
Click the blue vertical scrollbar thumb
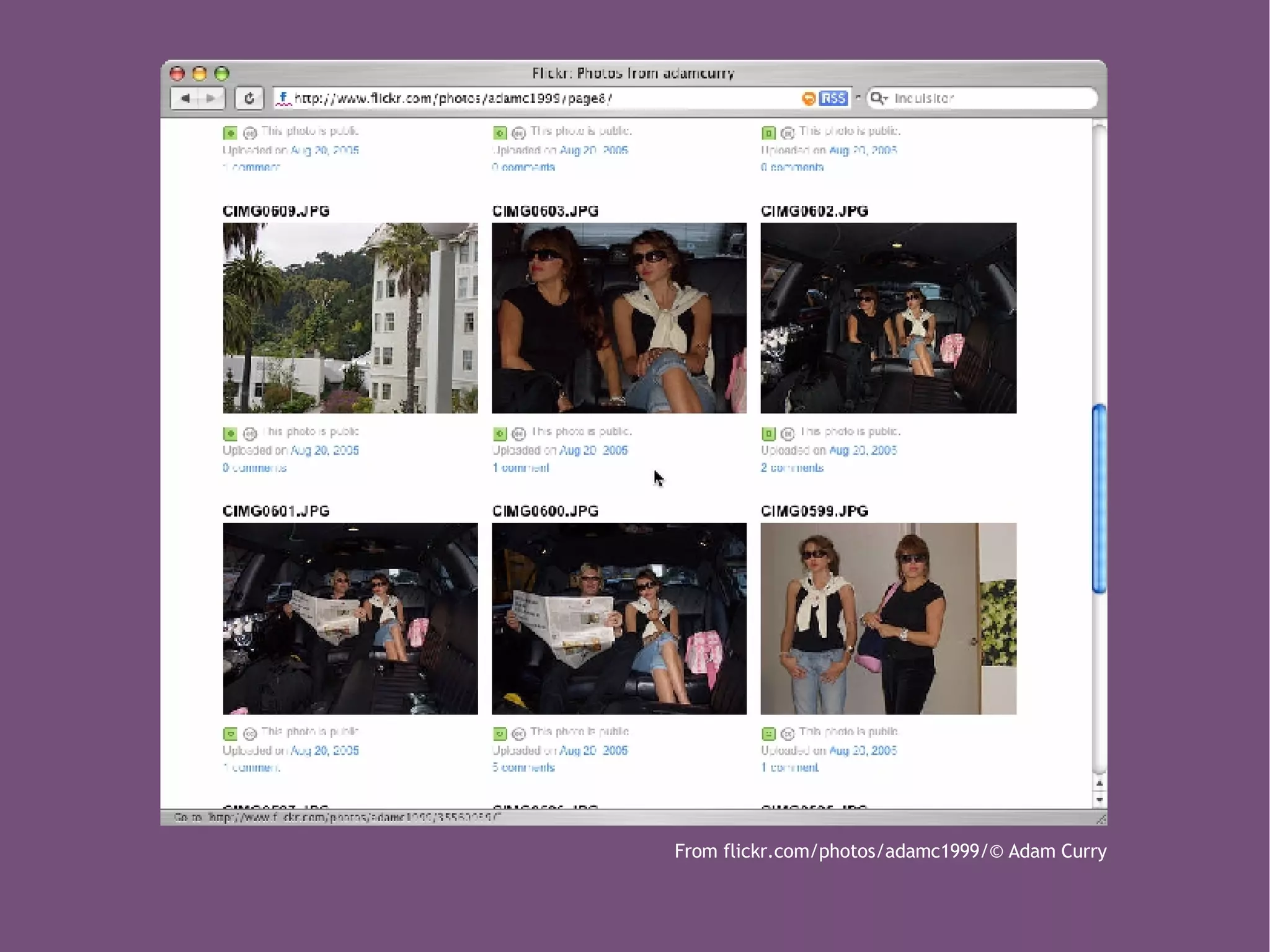1099,498
